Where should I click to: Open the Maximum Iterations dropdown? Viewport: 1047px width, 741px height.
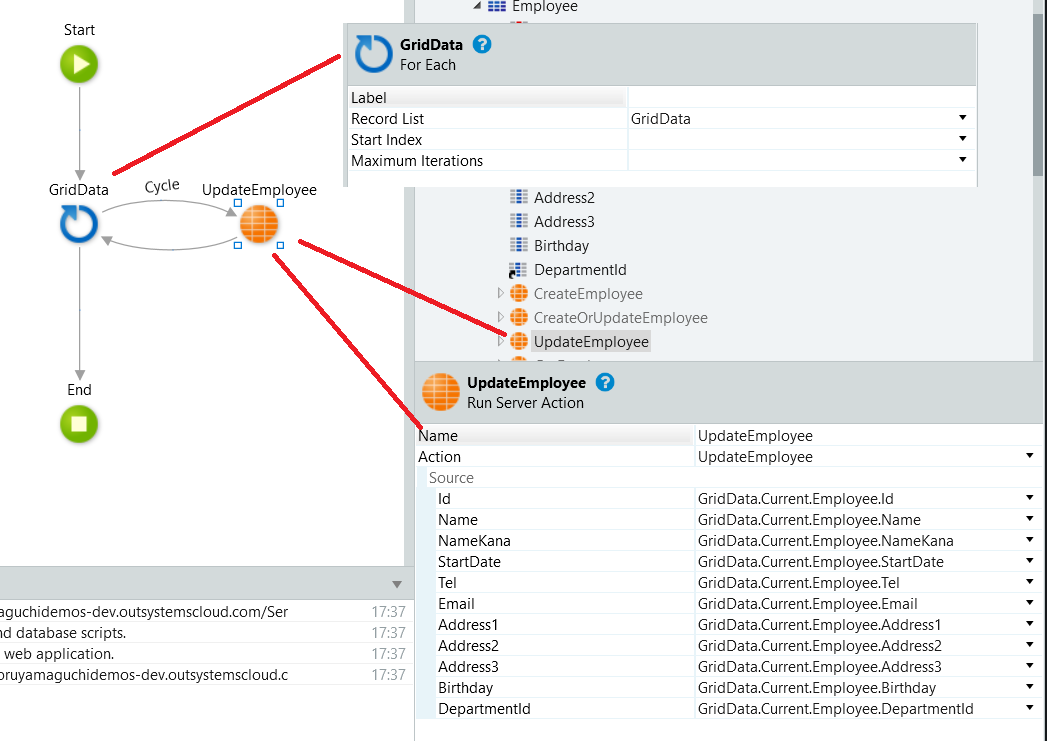(961, 160)
